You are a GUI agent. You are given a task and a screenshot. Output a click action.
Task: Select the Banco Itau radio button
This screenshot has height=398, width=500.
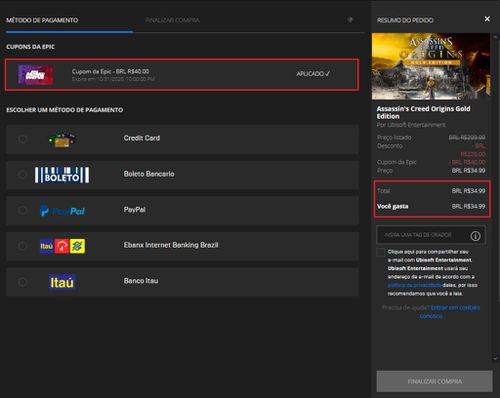coord(23,282)
